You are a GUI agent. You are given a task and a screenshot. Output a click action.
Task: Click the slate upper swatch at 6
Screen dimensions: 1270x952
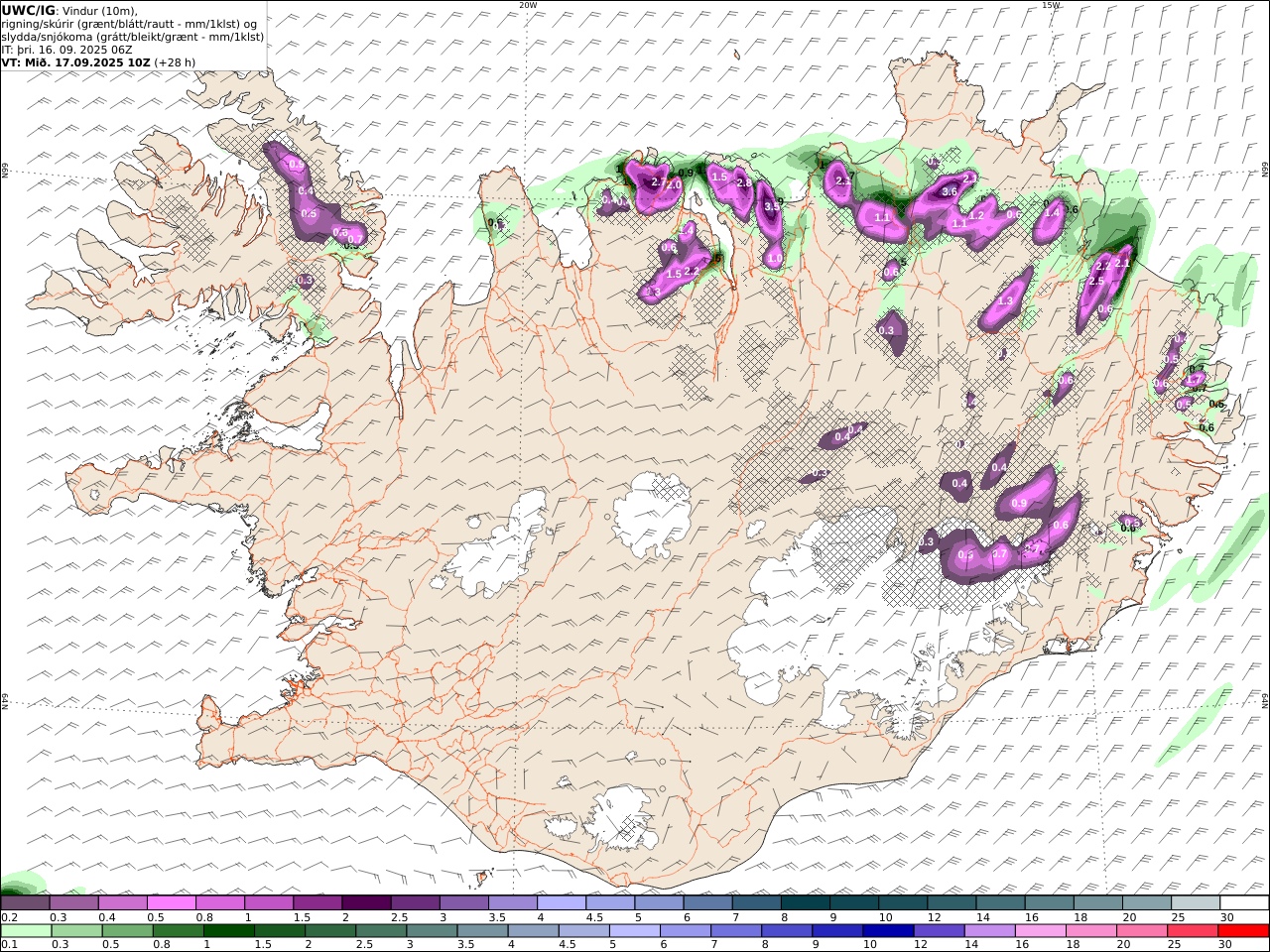coord(707,903)
